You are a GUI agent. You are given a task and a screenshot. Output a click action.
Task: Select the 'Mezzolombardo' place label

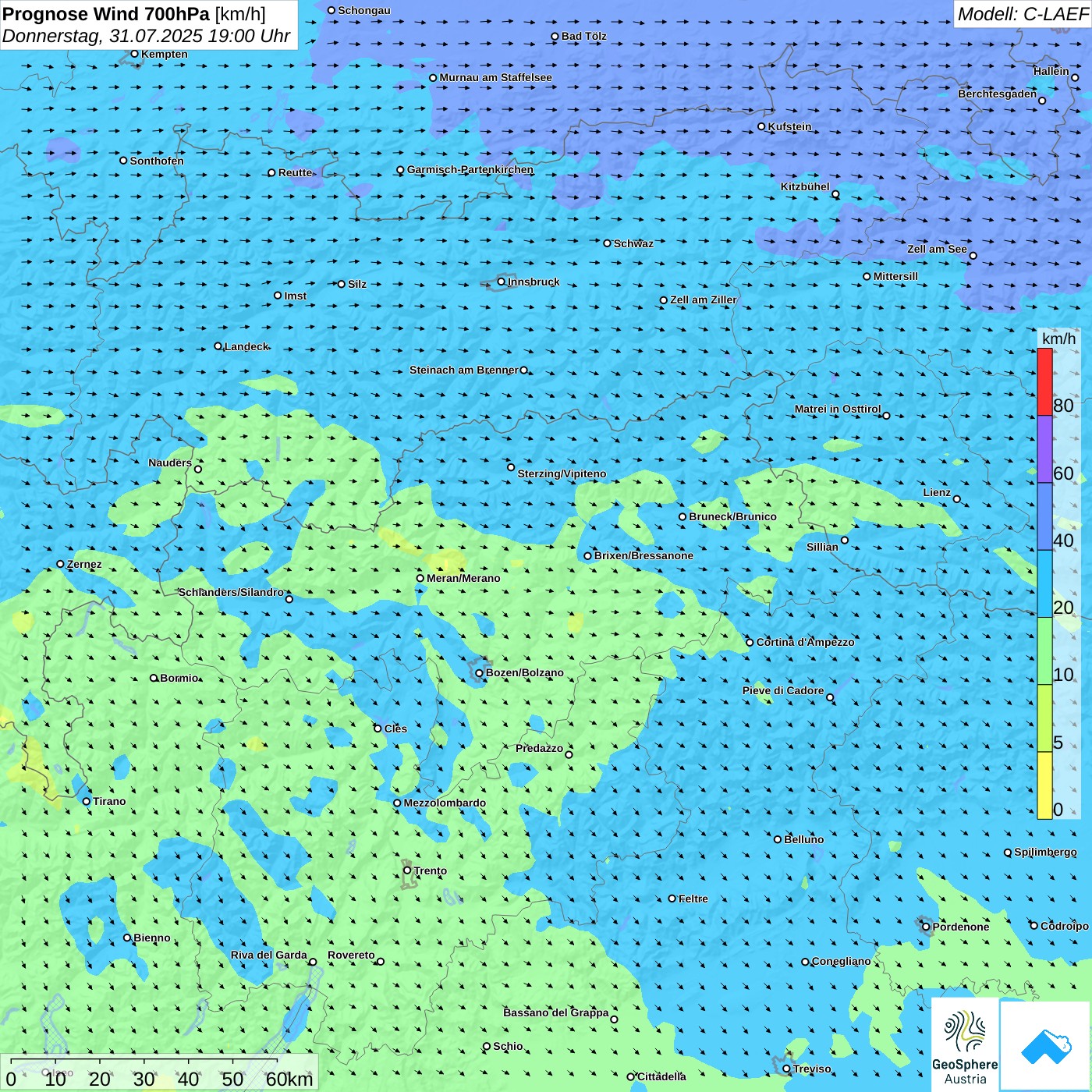[445, 803]
